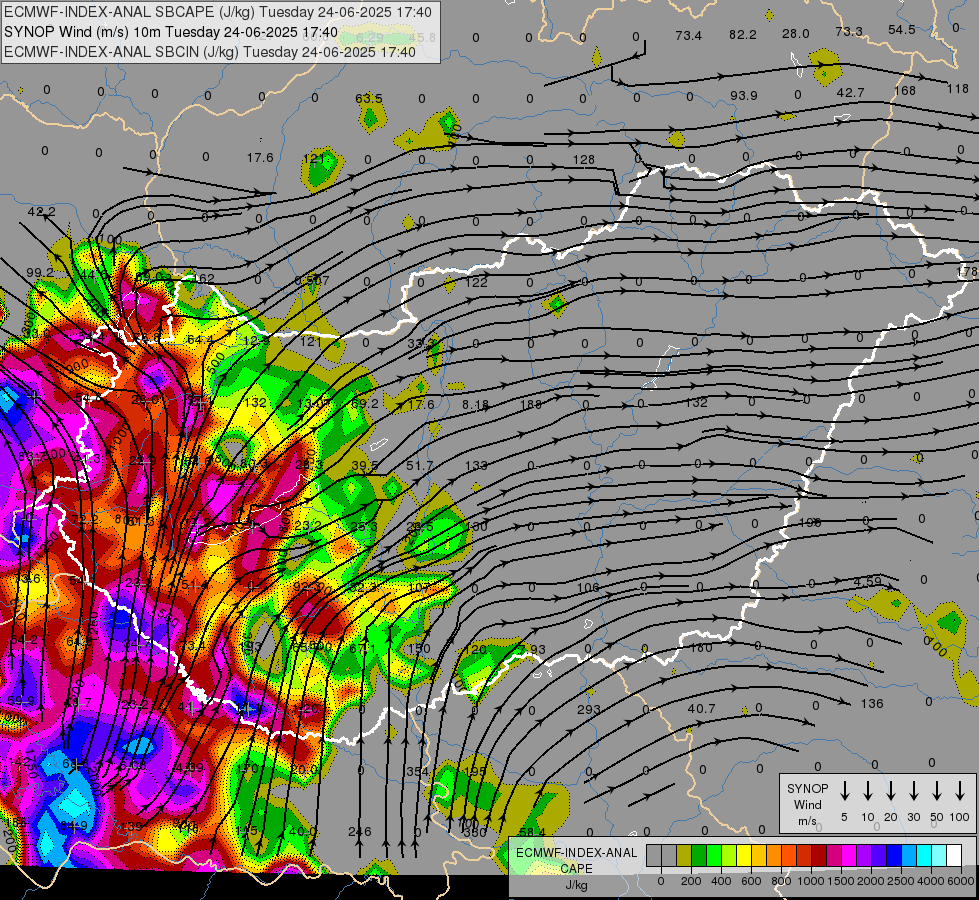The image size is (979, 900).
Task: Click the '2500' tick label on CAPE scale
Action: (x=900, y=881)
